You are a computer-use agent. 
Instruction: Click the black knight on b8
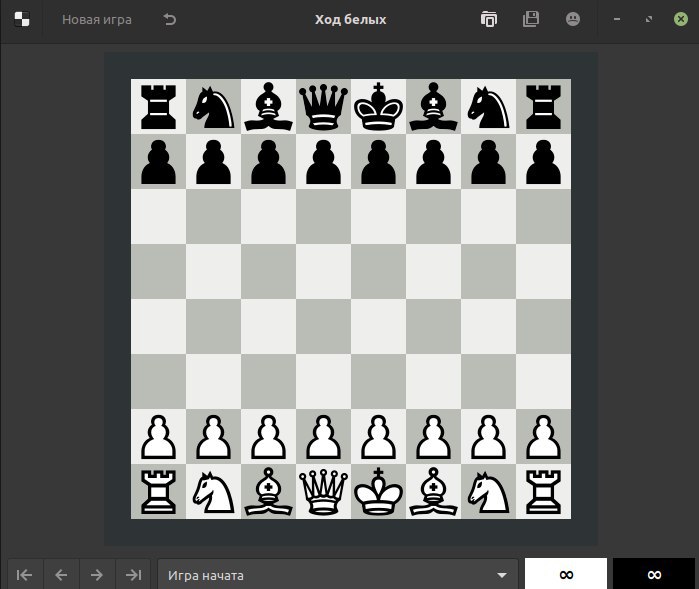click(x=214, y=107)
